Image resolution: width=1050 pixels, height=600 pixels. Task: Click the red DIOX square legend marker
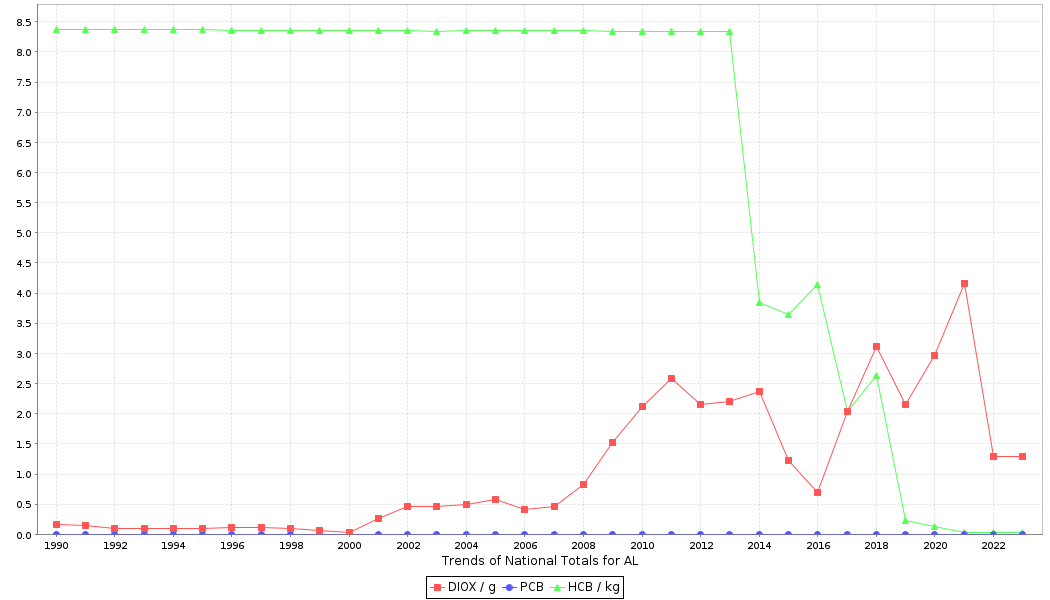point(437,587)
